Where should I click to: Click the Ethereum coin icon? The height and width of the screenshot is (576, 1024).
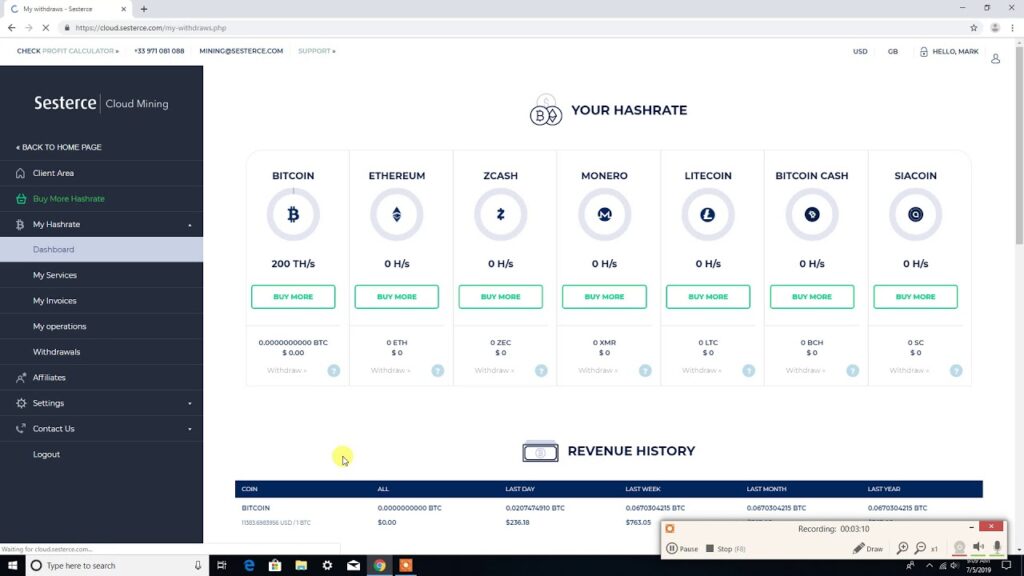[397, 213]
